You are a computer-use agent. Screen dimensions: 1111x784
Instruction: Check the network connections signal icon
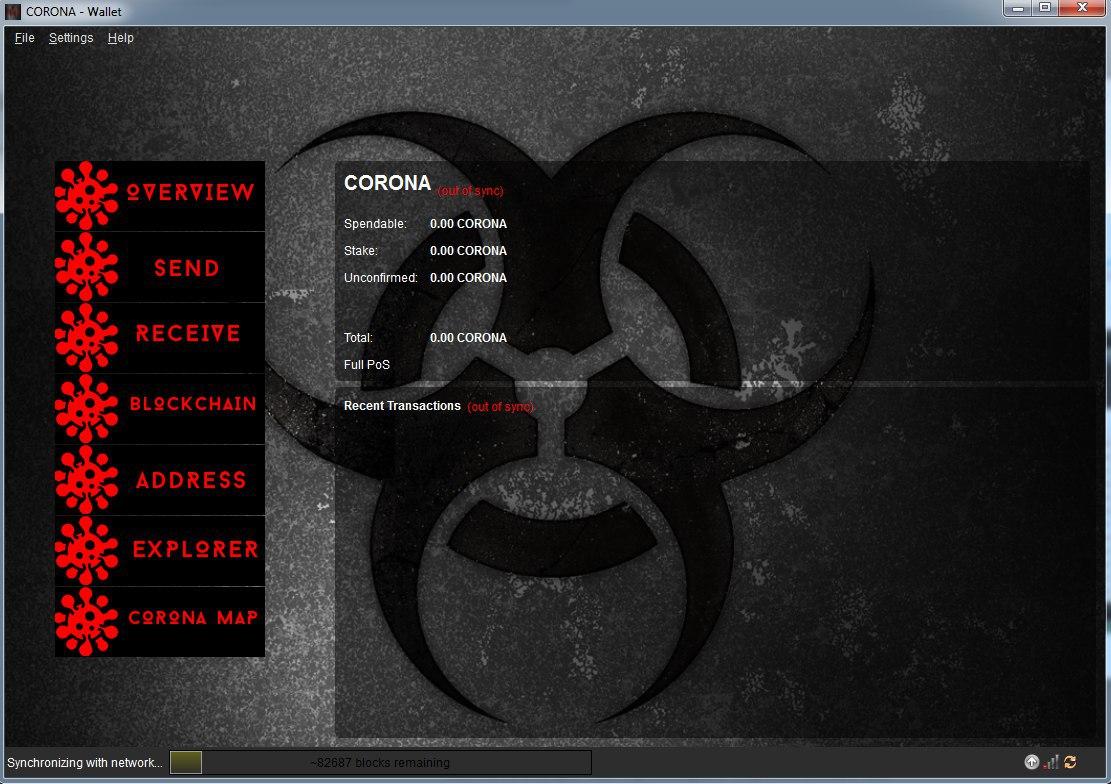click(1051, 762)
